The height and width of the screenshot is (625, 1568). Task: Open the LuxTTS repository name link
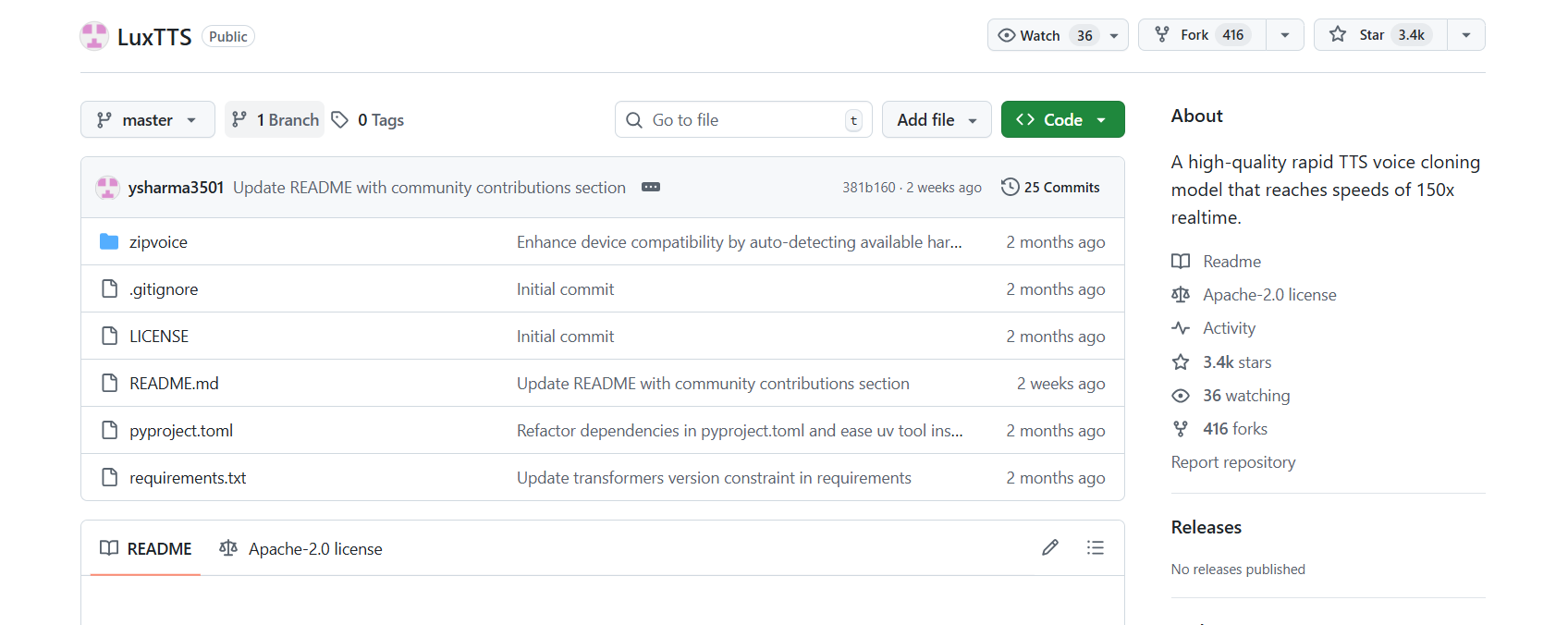[x=154, y=37]
